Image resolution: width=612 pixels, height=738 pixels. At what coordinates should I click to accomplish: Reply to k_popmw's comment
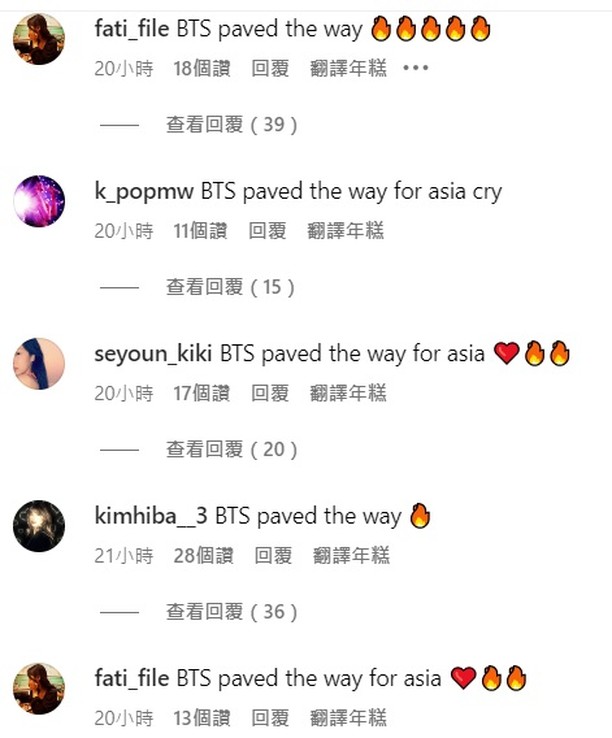(x=267, y=231)
